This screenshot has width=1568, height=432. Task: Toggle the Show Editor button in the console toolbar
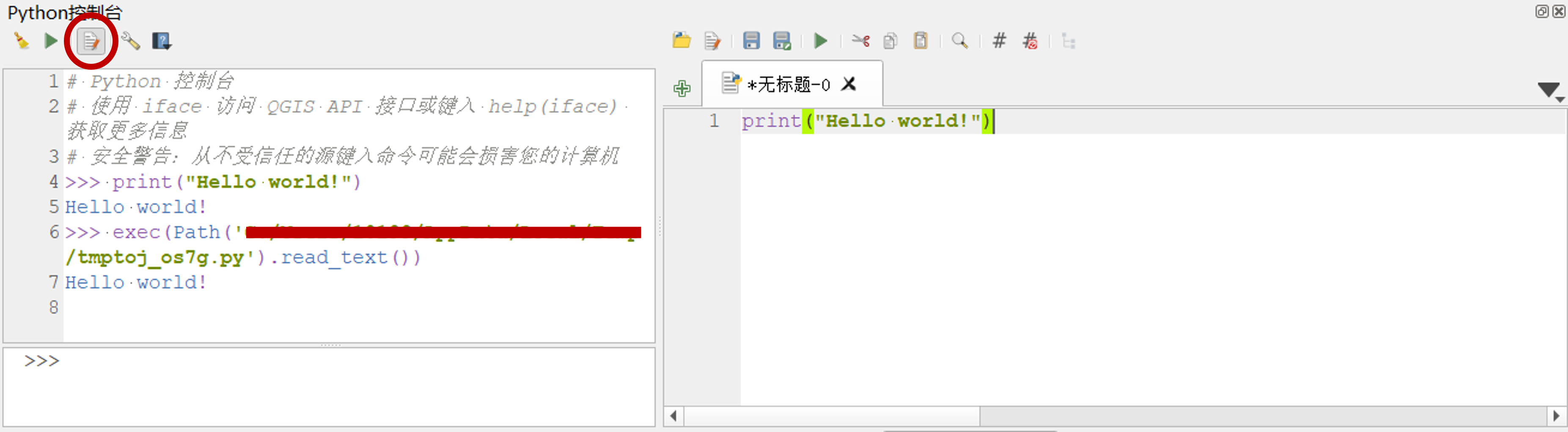click(91, 41)
